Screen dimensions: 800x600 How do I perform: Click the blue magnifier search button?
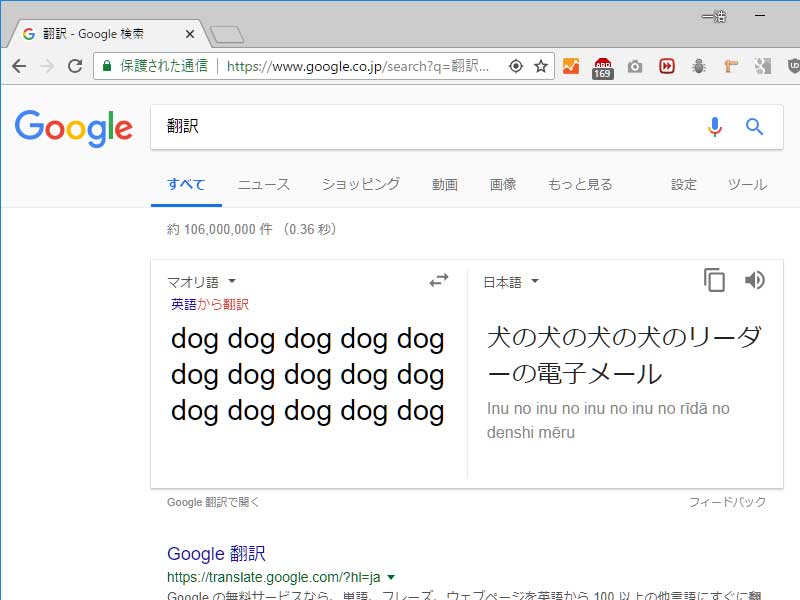coord(755,127)
